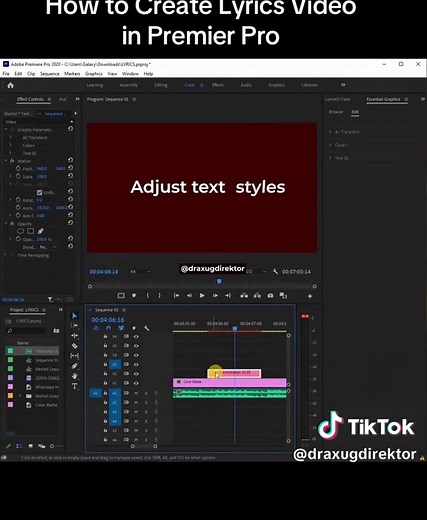Screen dimensions: 427x520
Task: Select the Razor tool
Action: point(74,346)
